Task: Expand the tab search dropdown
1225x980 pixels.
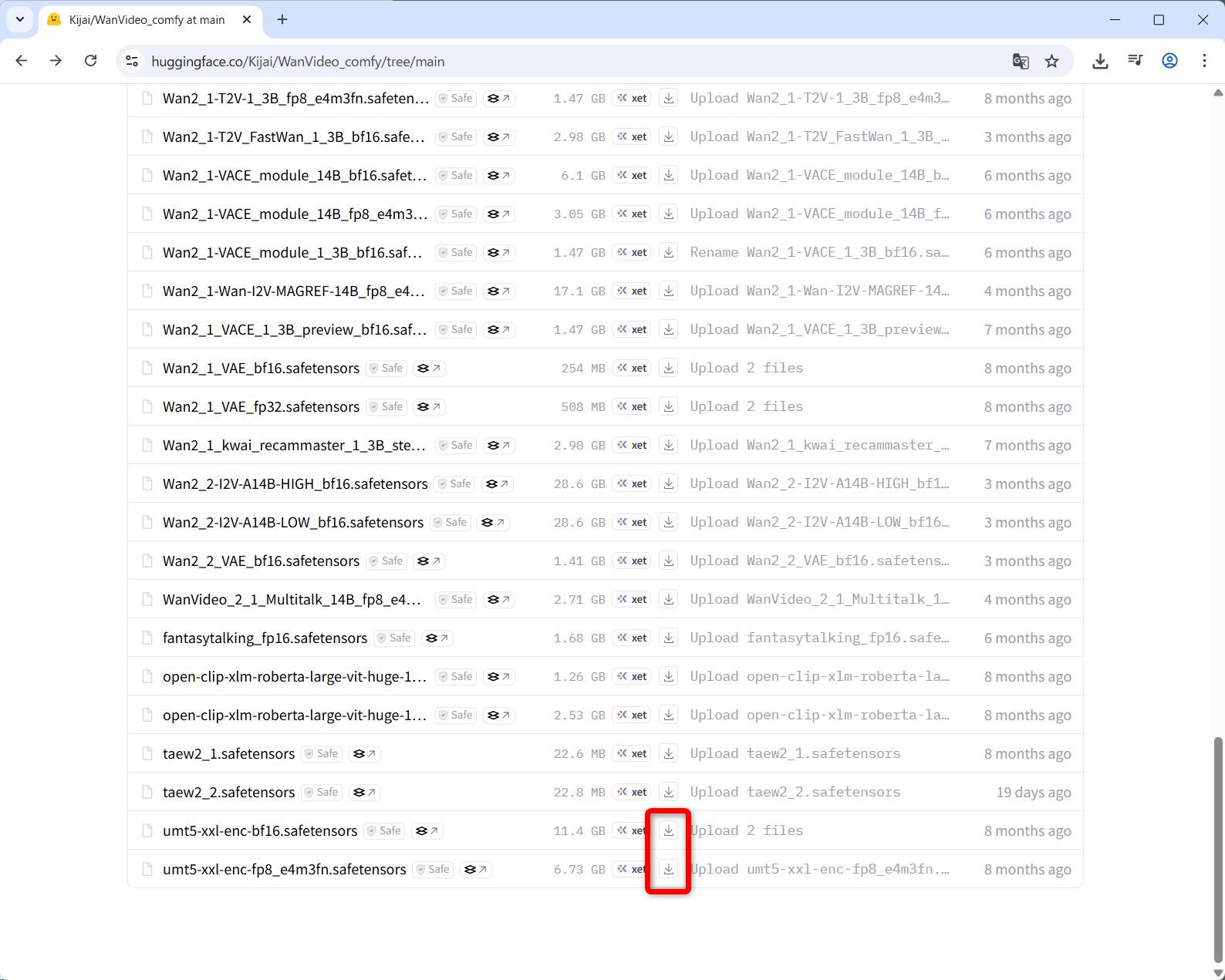Action: [20, 19]
